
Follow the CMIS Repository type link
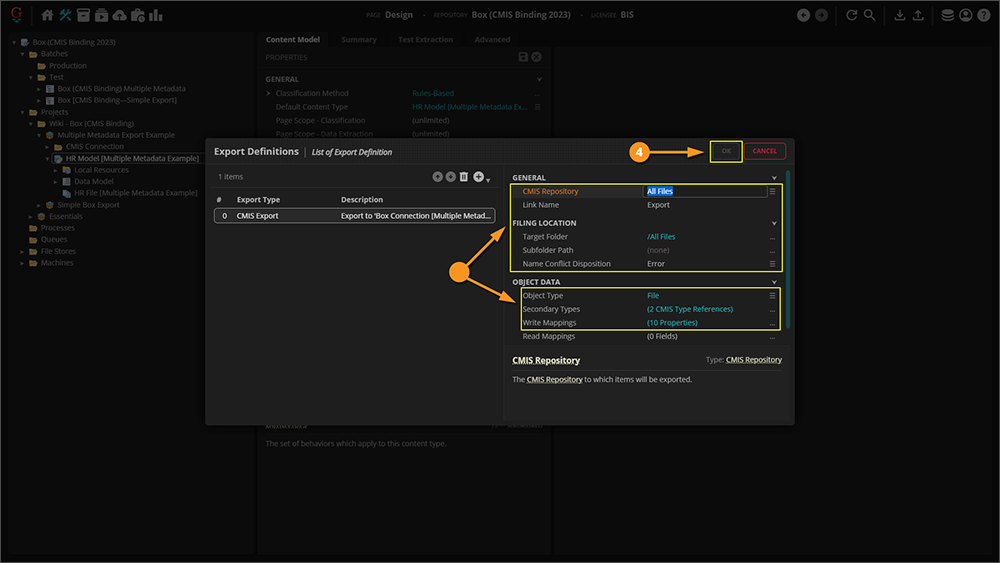754,360
